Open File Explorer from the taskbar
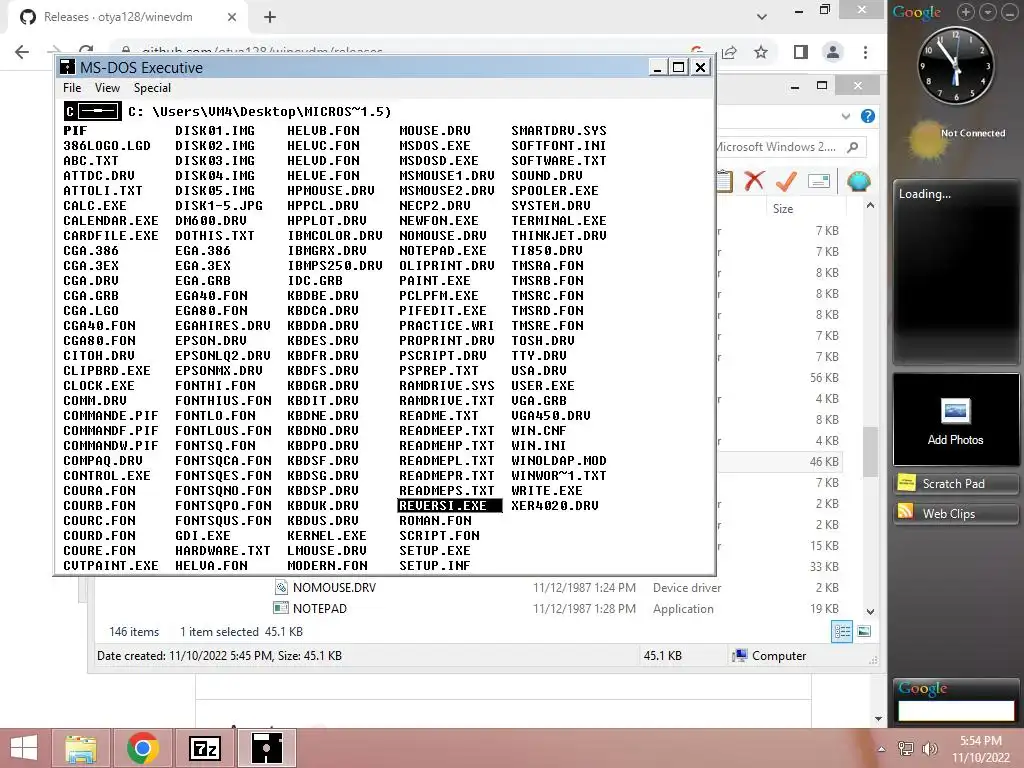This screenshot has height=768, width=1024. click(81, 748)
